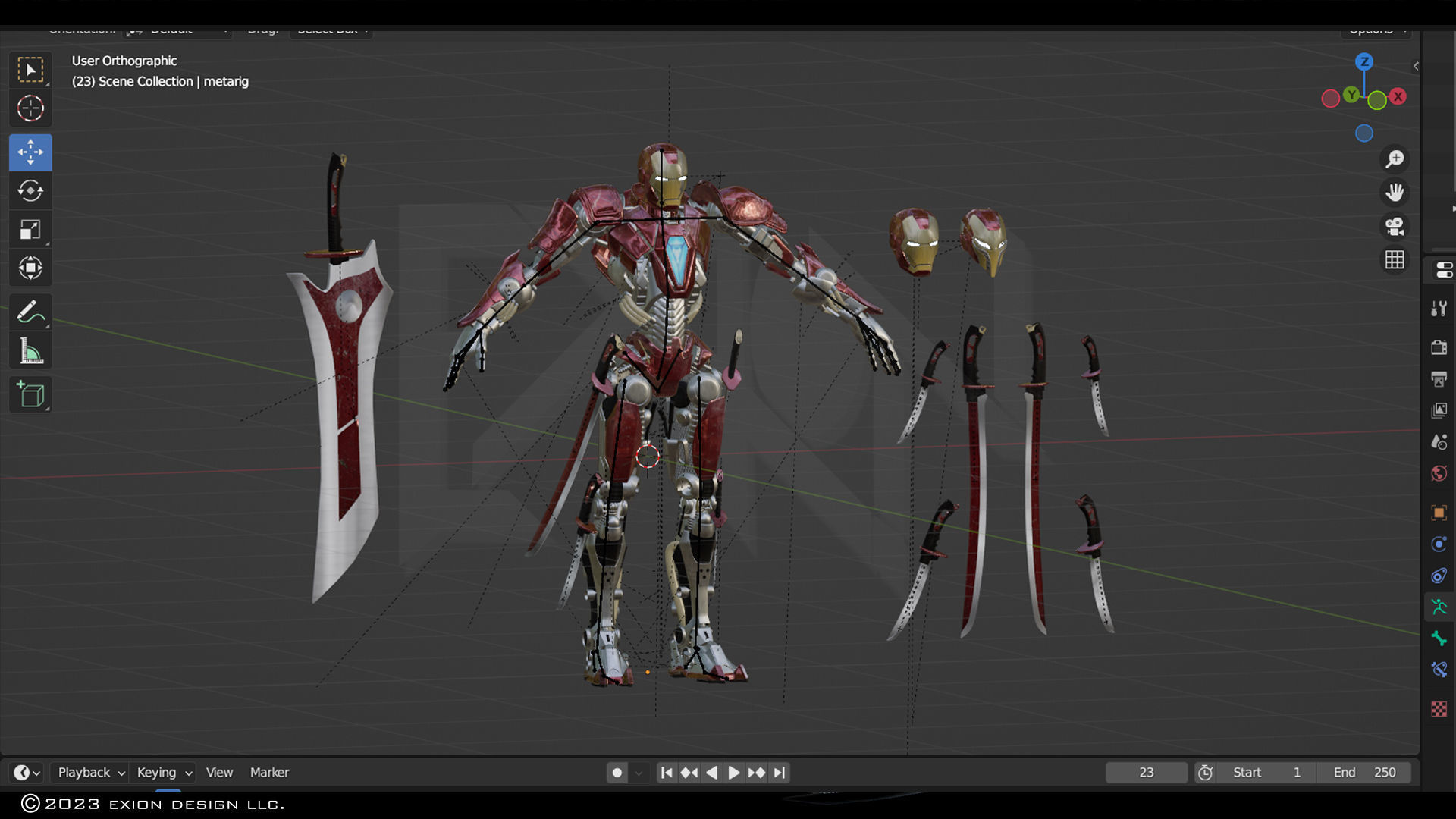Screen dimensions: 1456x819
Task: Select the Transform tool
Action: 30,268
